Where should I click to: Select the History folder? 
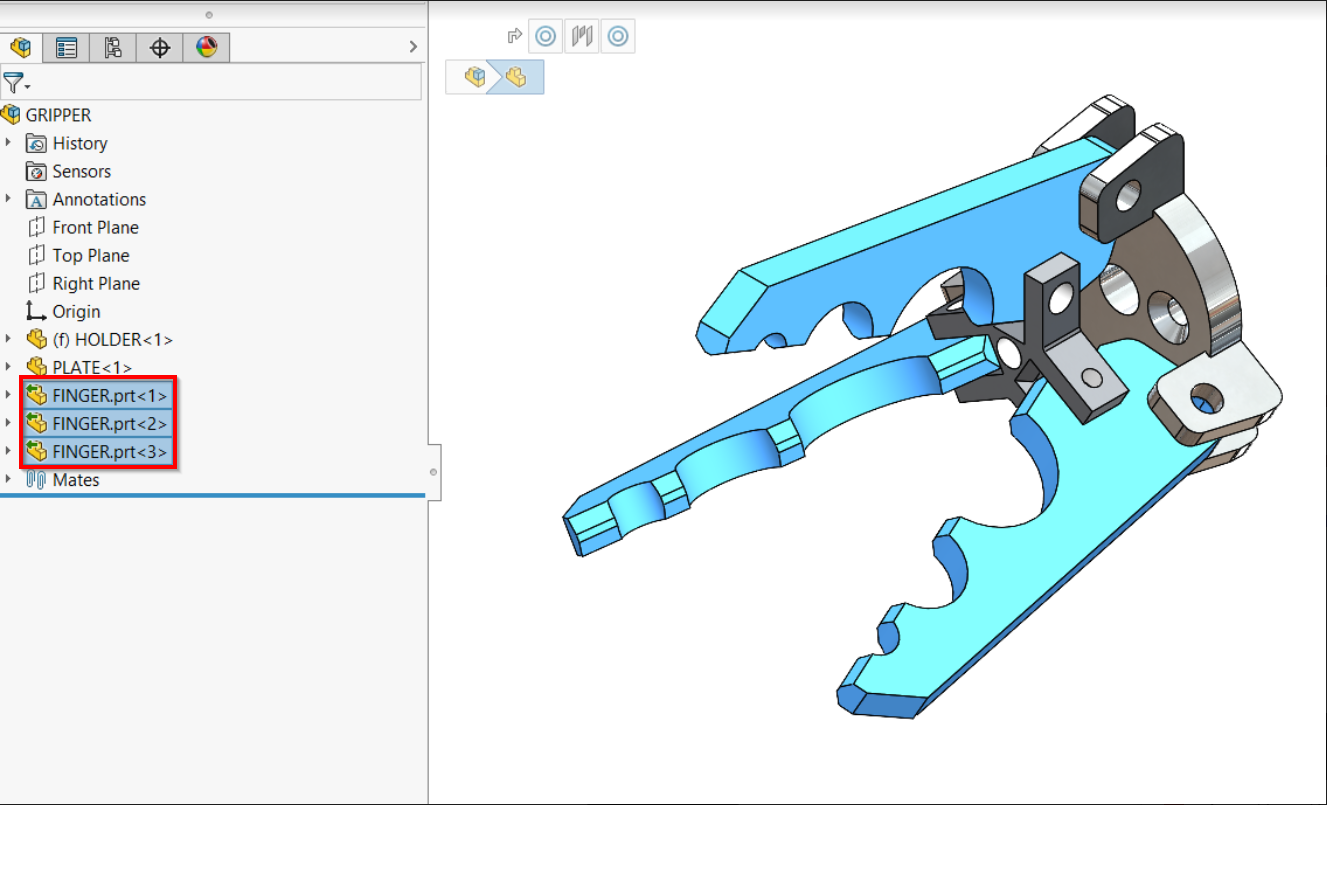pos(80,143)
